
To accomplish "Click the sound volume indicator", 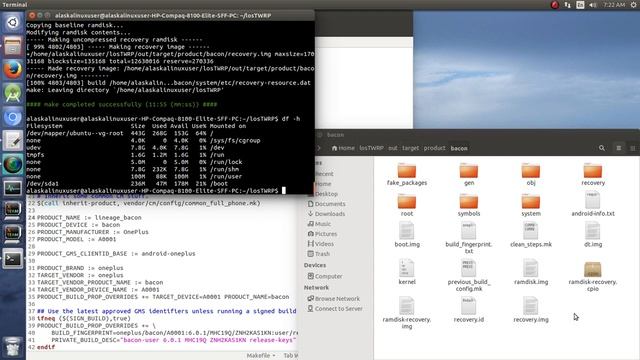I will [x=593, y=5].
